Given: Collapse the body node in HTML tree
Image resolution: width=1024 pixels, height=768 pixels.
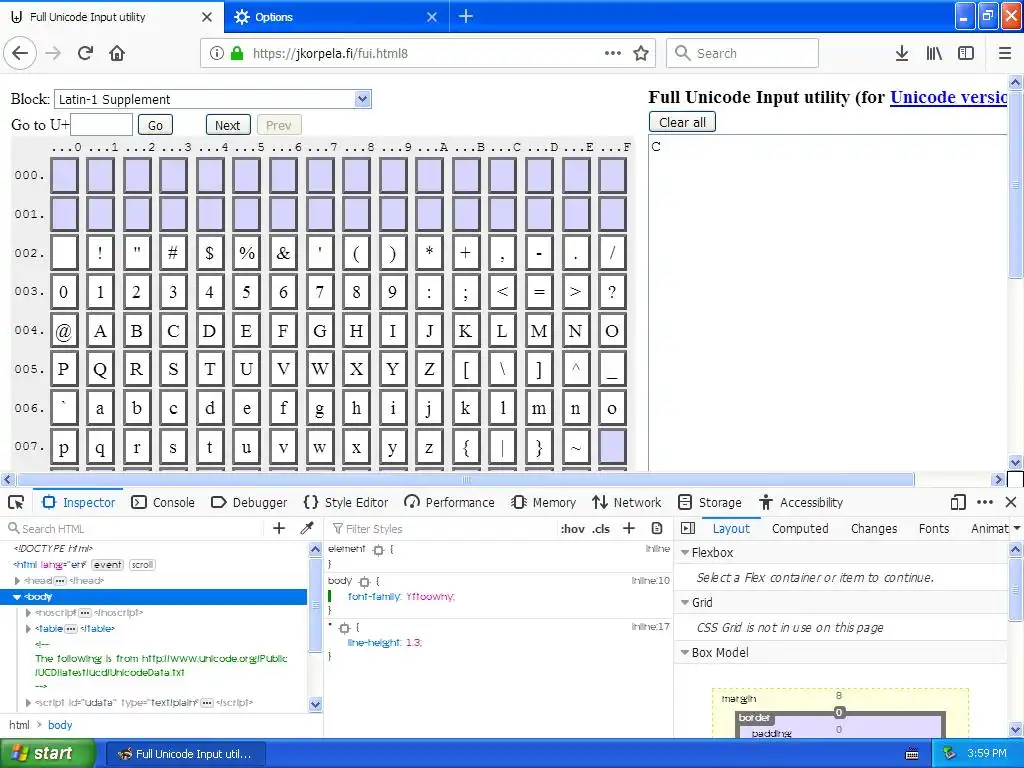Looking at the screenshot, I should coord(17,597).
